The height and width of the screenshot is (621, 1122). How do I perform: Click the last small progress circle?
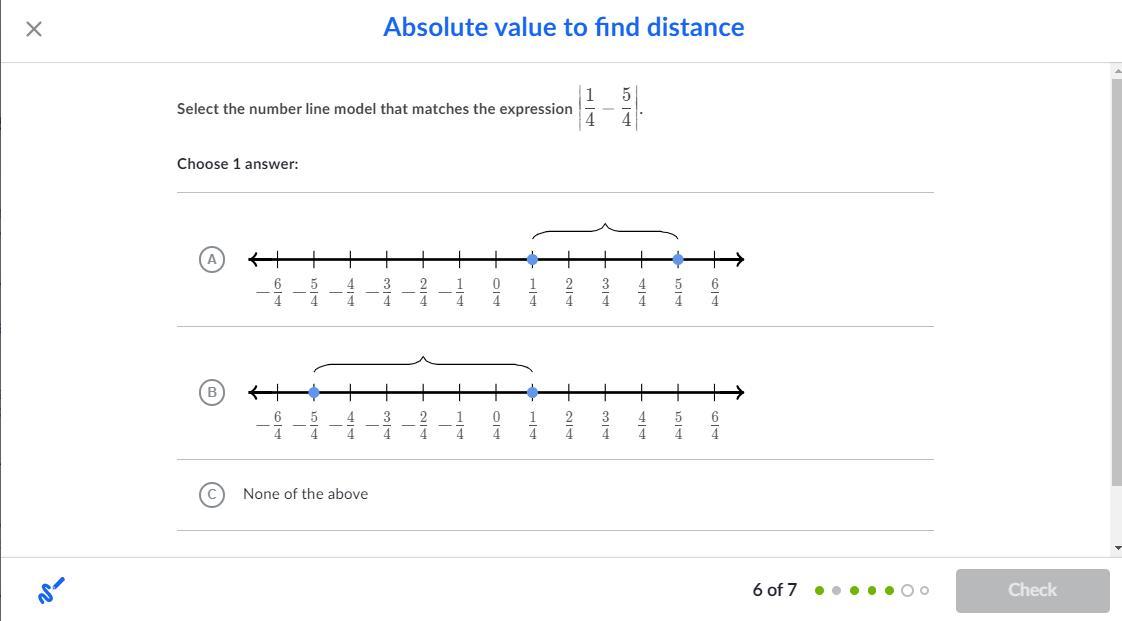tap(924, 590)
